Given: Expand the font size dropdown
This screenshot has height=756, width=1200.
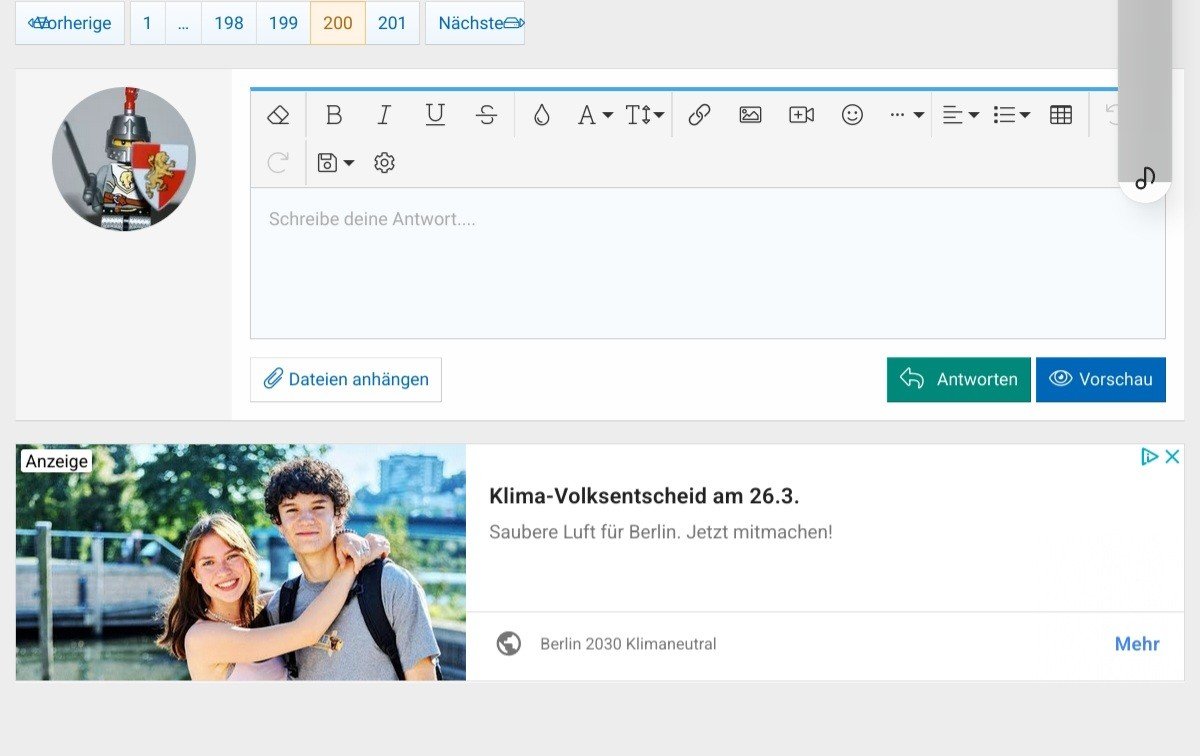Looking at the screenshot, I should [x=645, y=115].
